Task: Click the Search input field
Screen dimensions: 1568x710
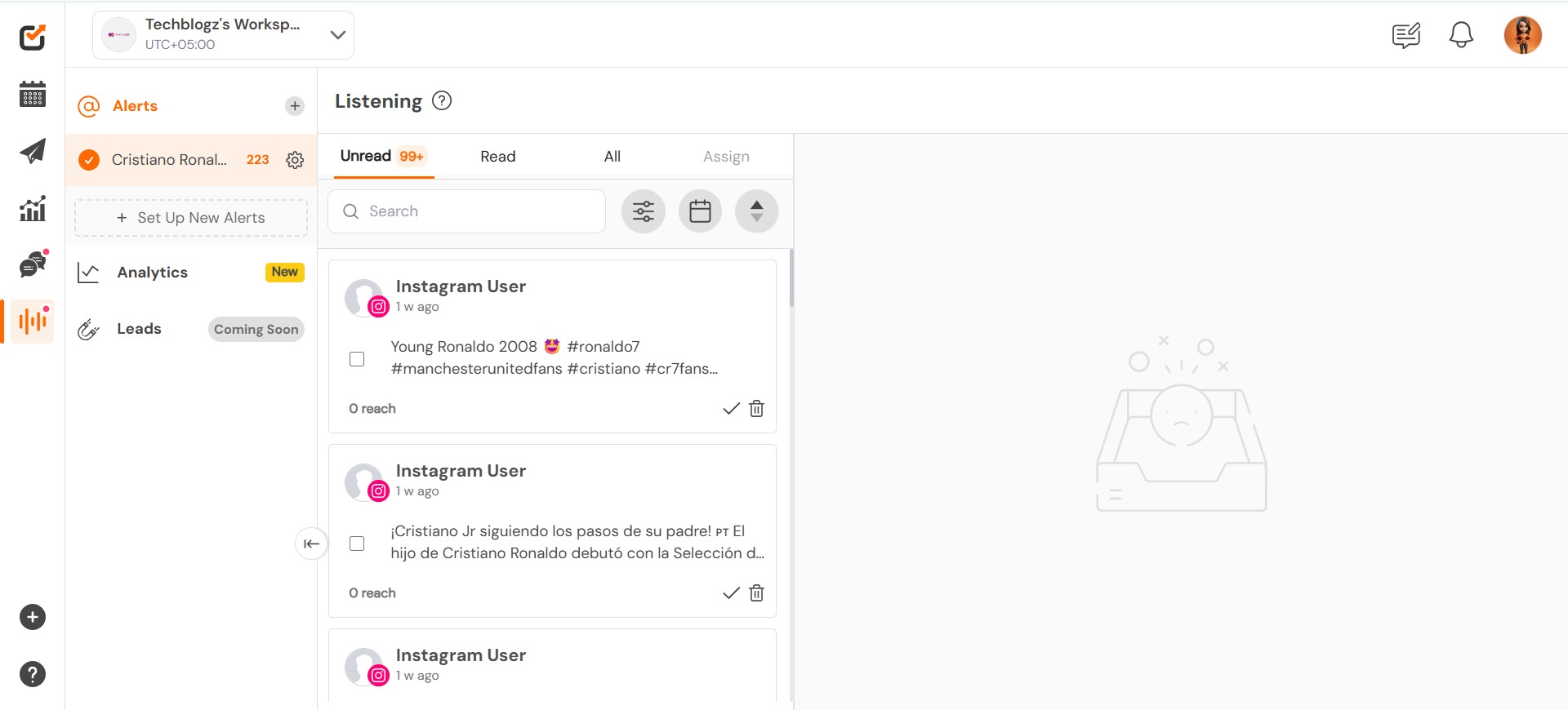Action: click(466, 211)
